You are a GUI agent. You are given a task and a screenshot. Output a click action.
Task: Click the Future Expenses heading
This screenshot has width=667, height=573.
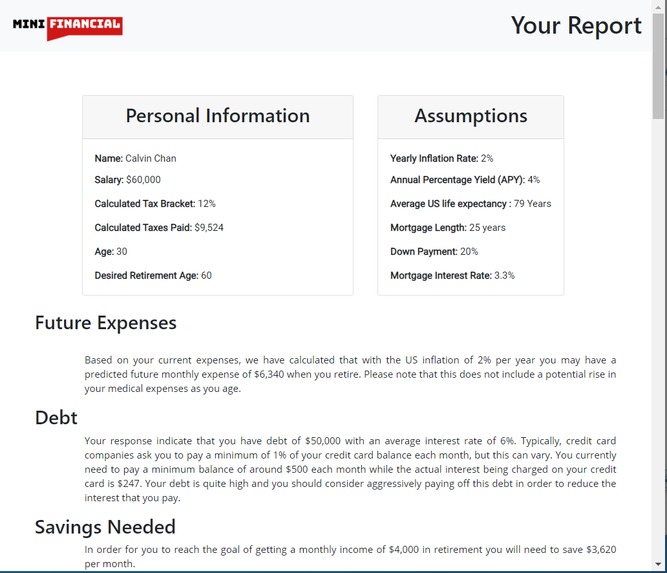pos(105,323)
